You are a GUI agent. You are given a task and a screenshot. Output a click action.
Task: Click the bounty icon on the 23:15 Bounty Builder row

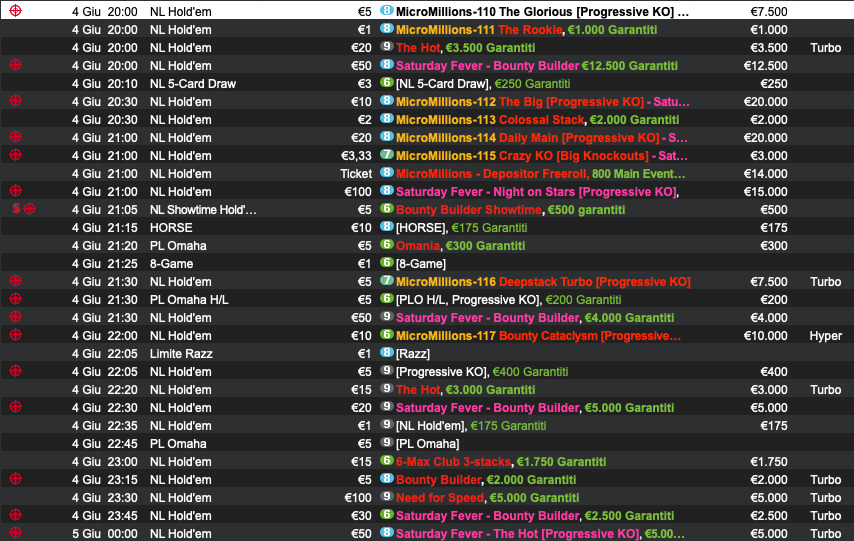point(15,478)
